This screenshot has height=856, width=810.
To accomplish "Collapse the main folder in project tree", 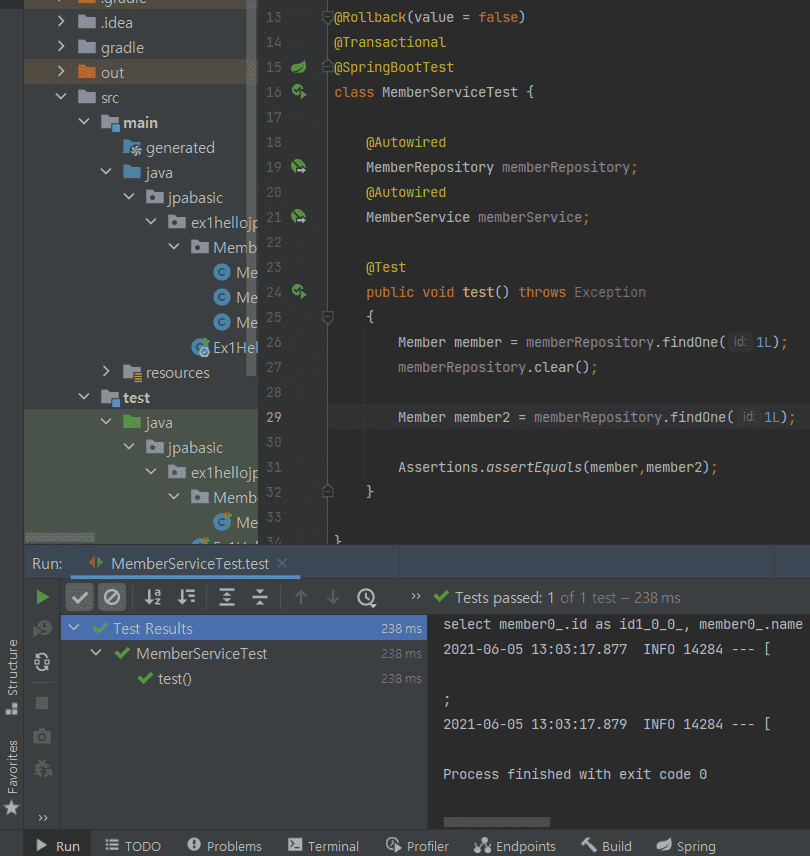I will pos(85,123).
